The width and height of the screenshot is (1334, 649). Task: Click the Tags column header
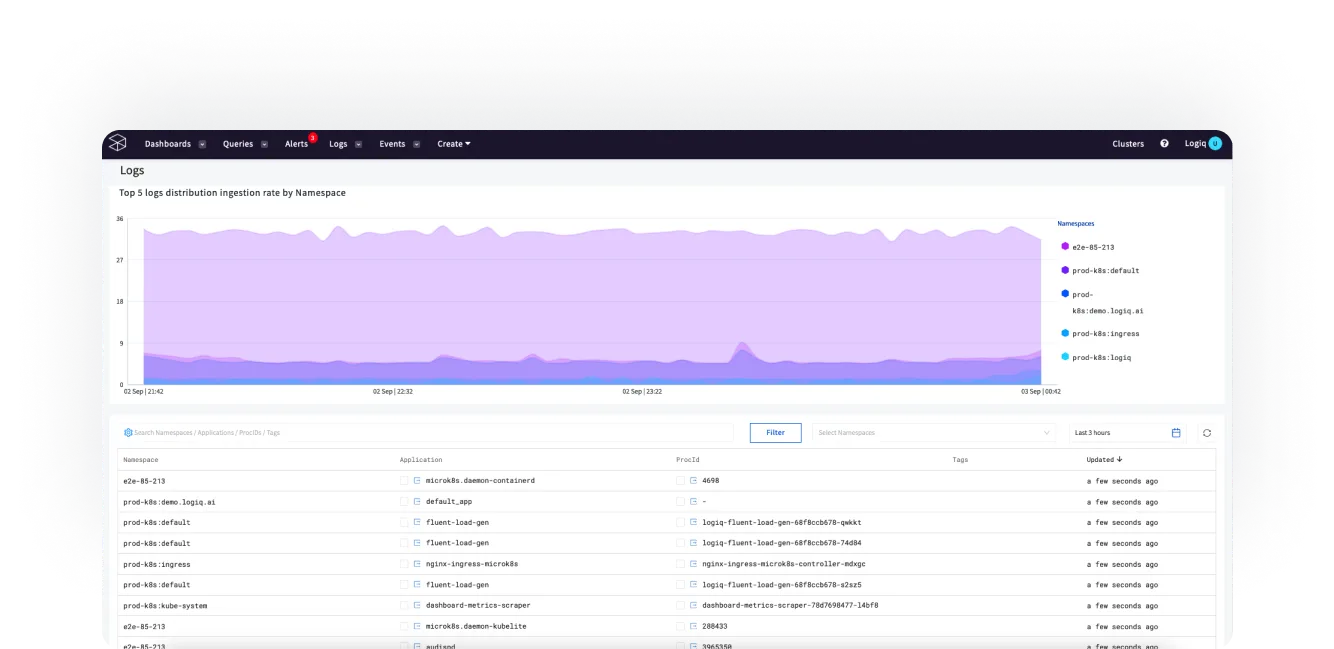click(x=960, y=460)
